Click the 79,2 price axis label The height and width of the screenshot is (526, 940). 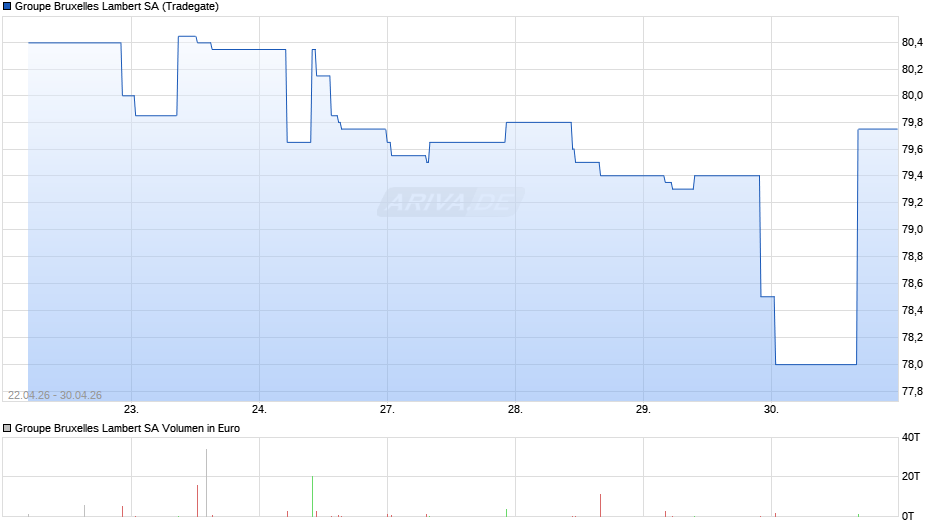click(x=912, y=203)
